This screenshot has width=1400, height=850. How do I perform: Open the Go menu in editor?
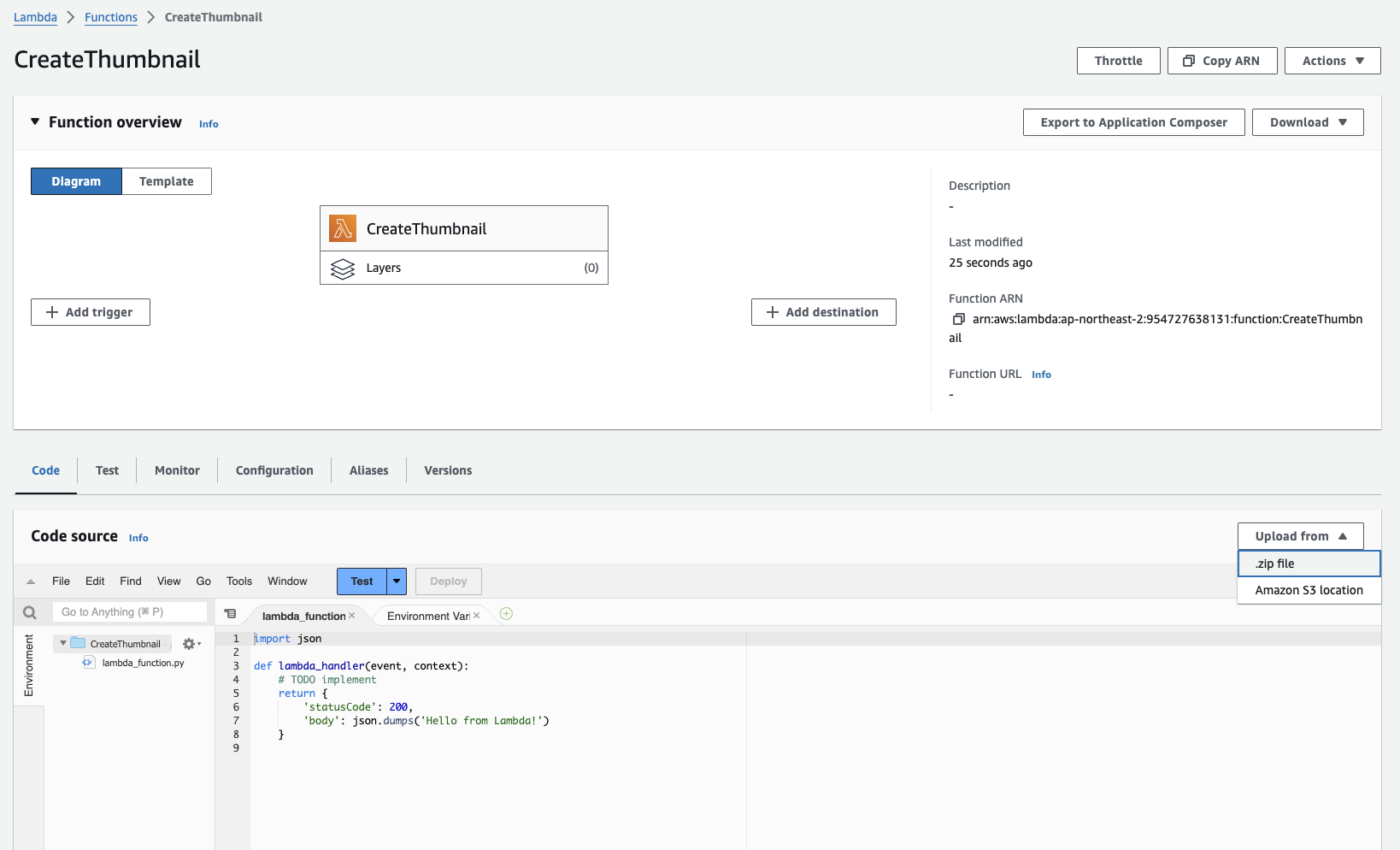(203, 581)
